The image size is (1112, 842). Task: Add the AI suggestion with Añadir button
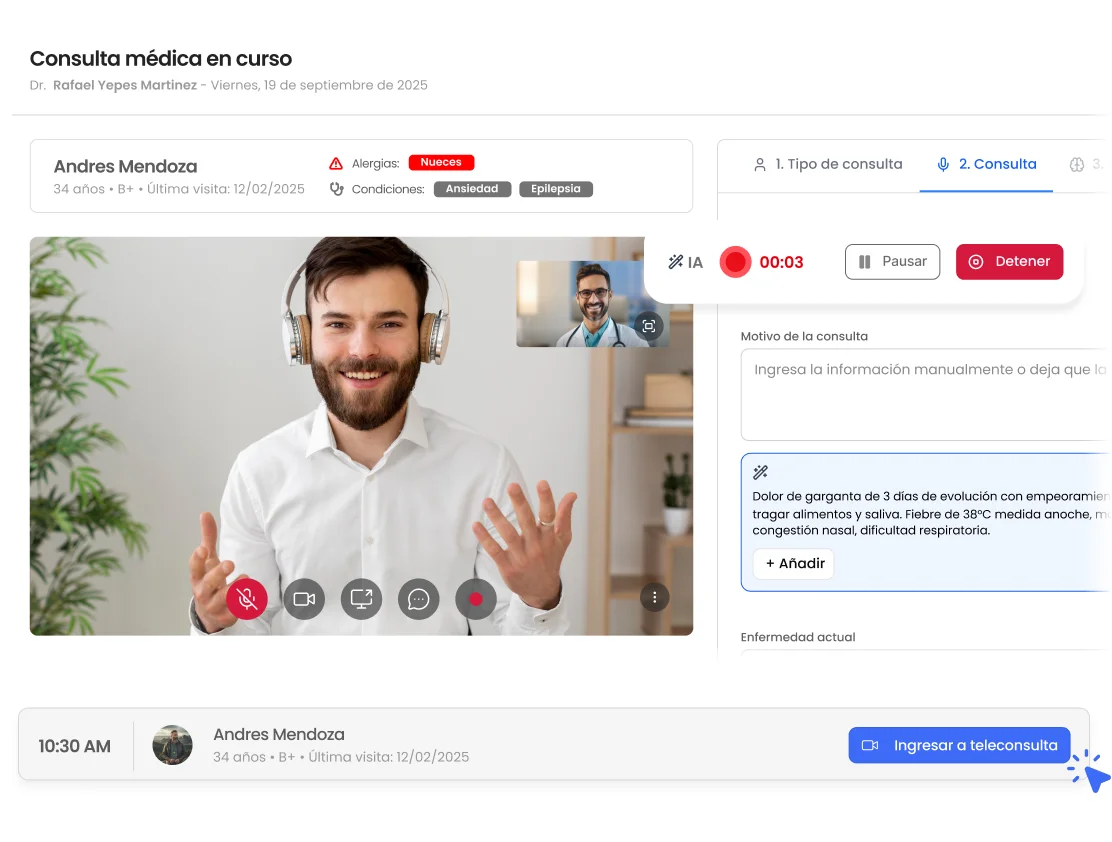[x=794, y=563]
